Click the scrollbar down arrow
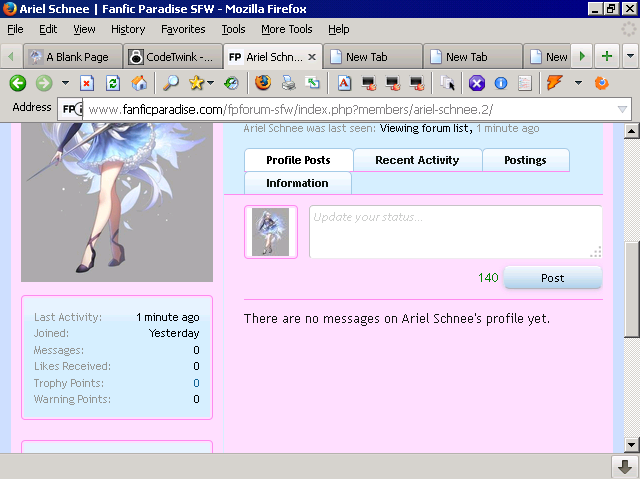The width and height of the screenshot is (640, 480). (631, 445)
